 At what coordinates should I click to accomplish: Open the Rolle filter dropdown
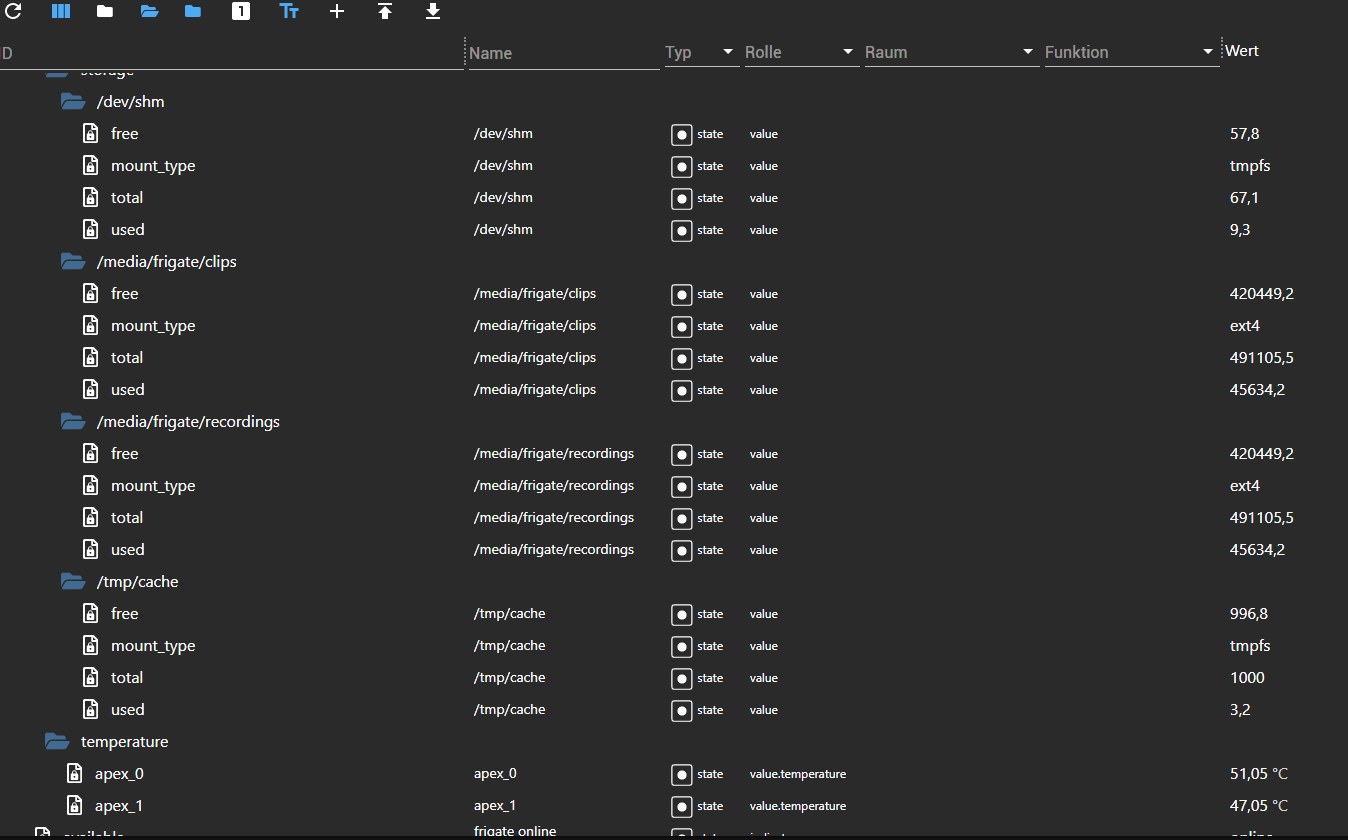[802, 52]
